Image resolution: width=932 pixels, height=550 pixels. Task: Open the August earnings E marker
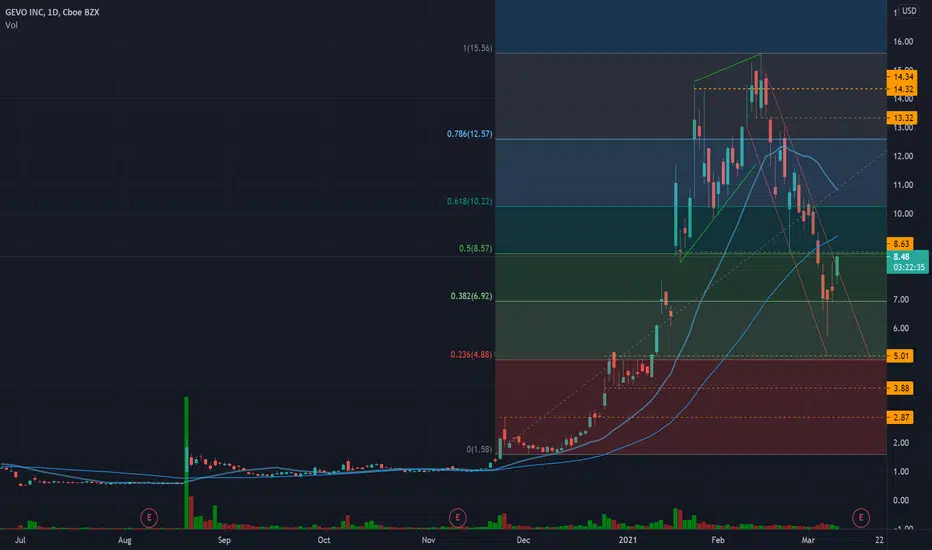click(x=149, y=518)
